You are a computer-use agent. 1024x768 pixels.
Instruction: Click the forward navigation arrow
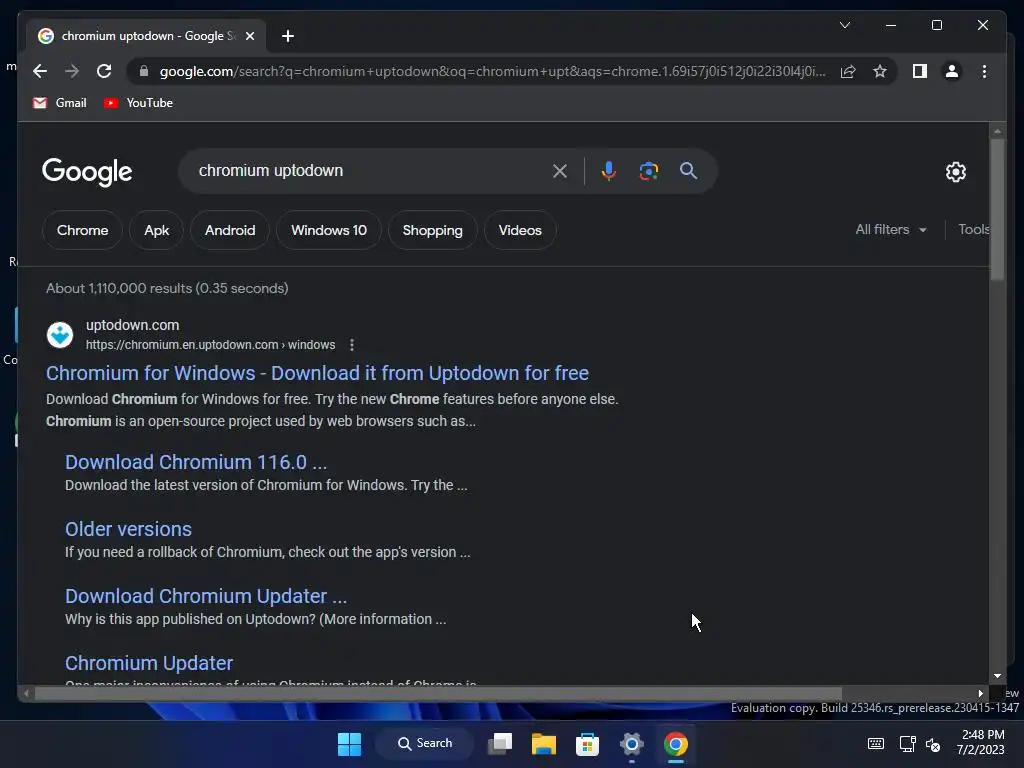(x=72, y=71)
